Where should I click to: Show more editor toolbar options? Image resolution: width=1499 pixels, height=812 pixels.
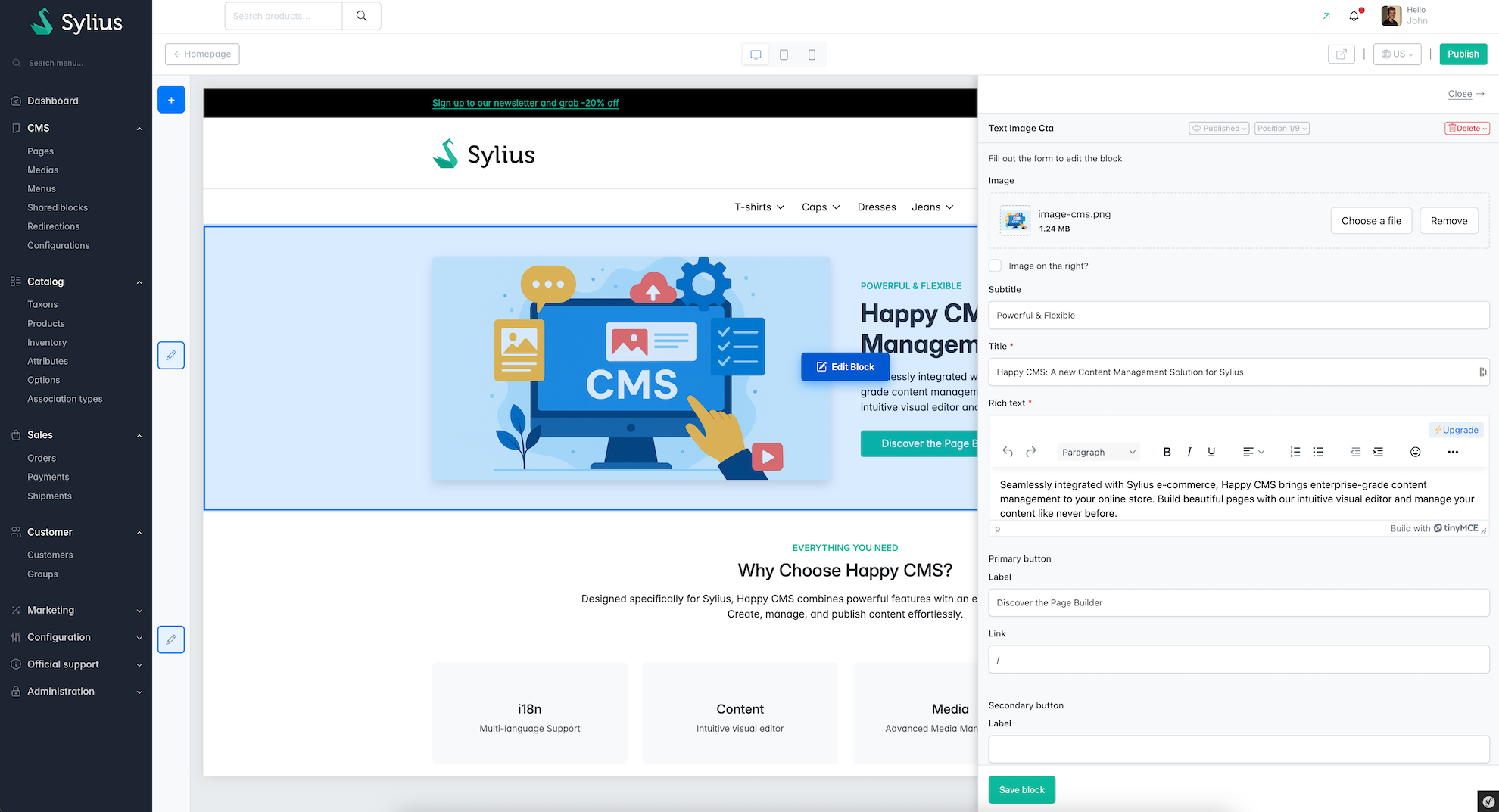pos(1453,452)
